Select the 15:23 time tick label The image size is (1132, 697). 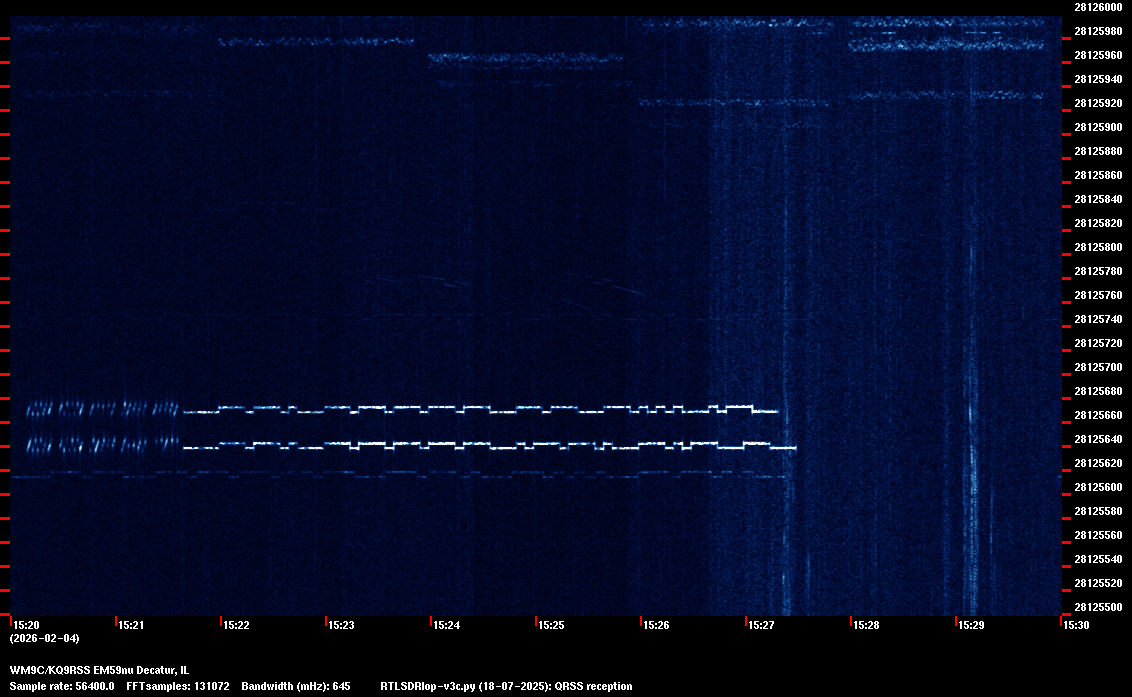(x=341, y=626)
